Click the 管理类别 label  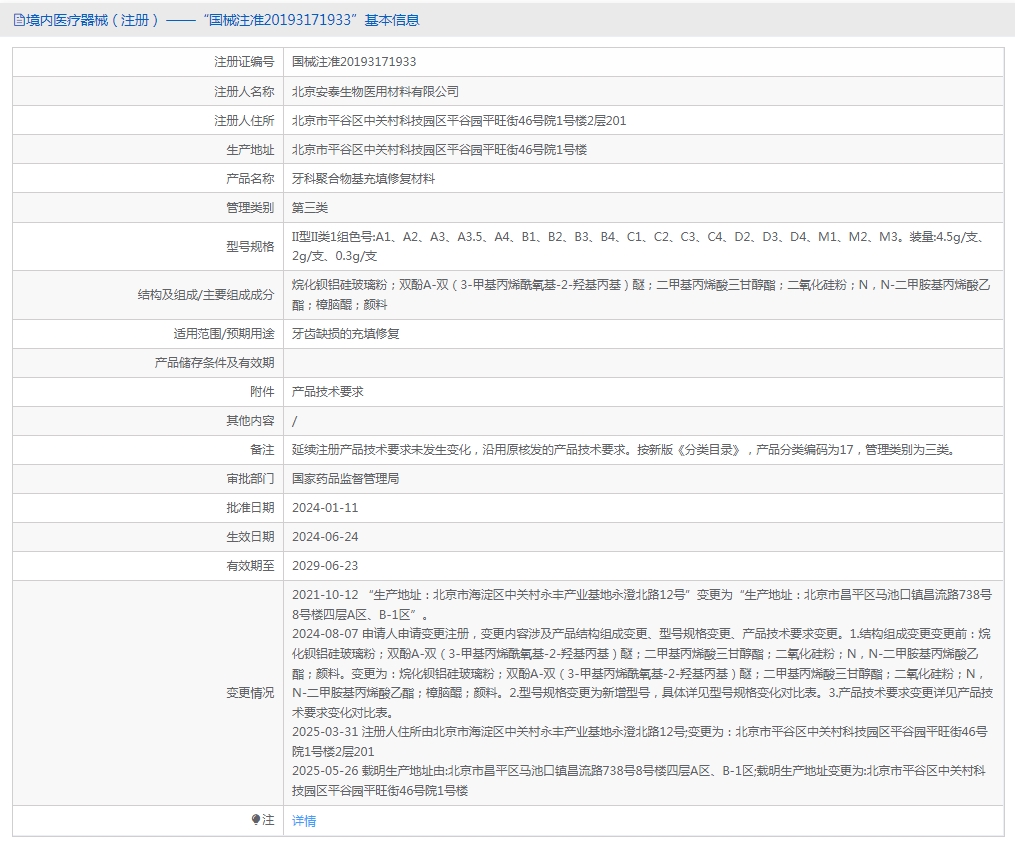tap(250, 208)
